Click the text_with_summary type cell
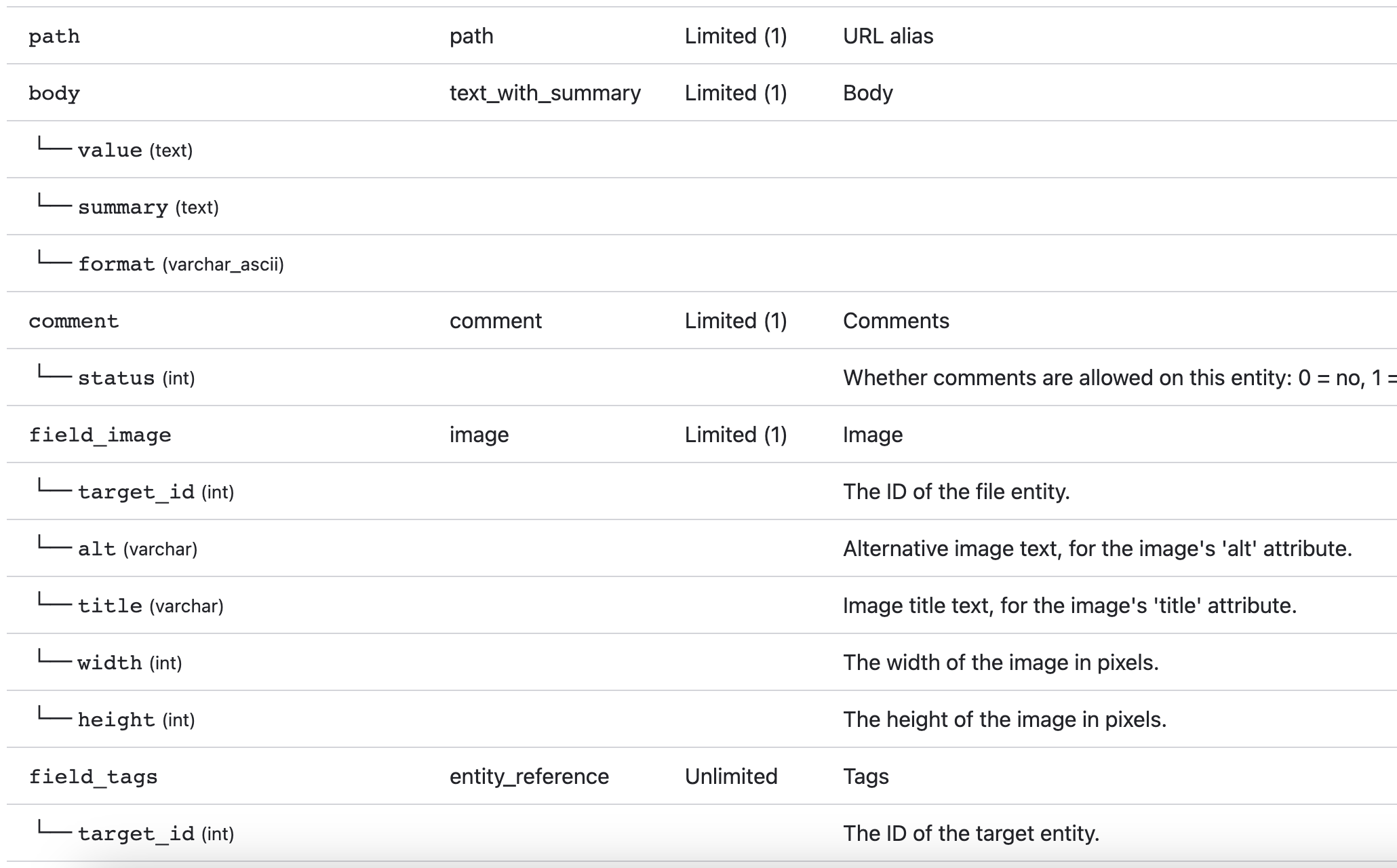The height and width of the screenshot is (868, 1397). [545, 93]
